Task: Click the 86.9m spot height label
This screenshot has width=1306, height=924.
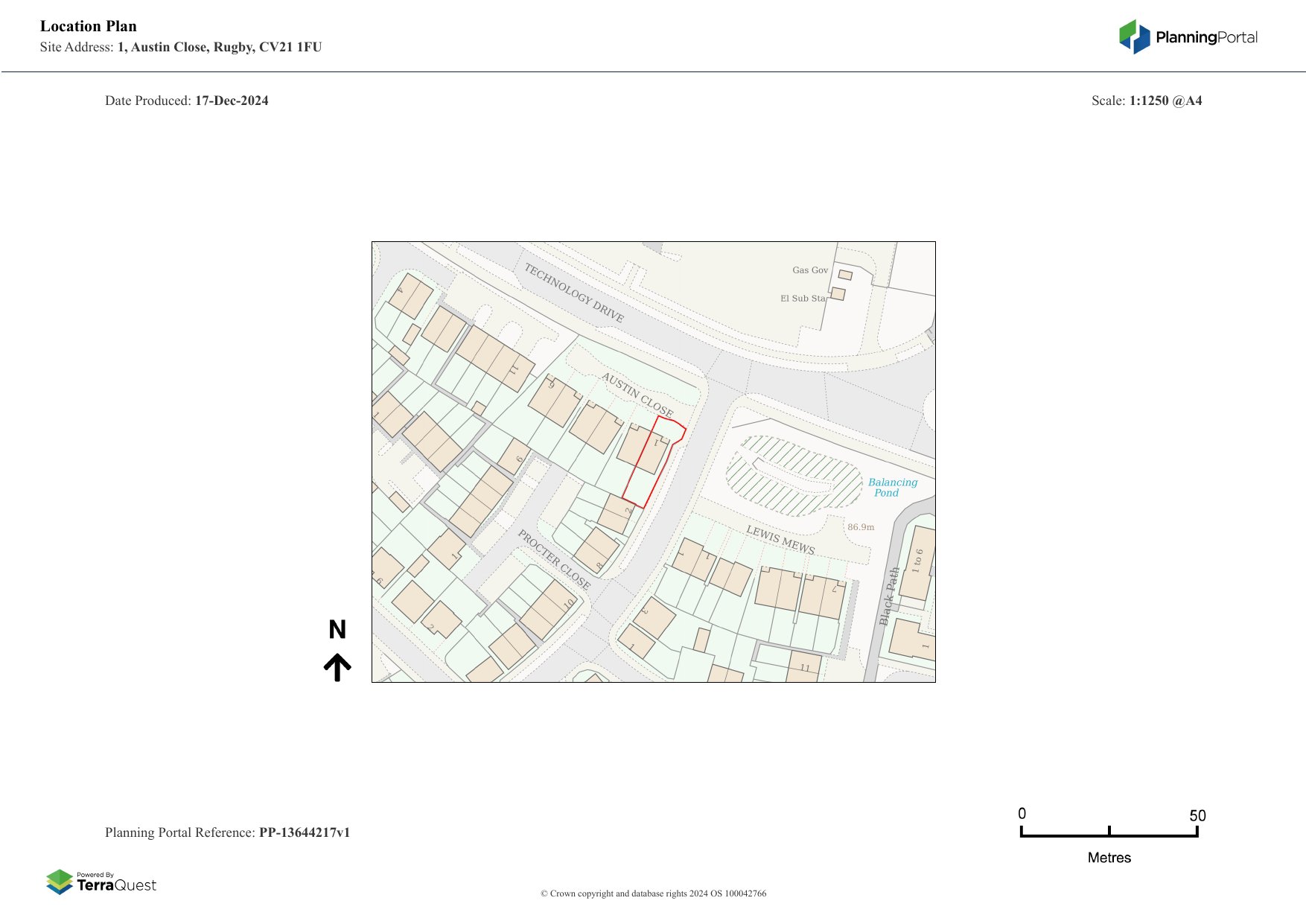Action: [861, 527]
